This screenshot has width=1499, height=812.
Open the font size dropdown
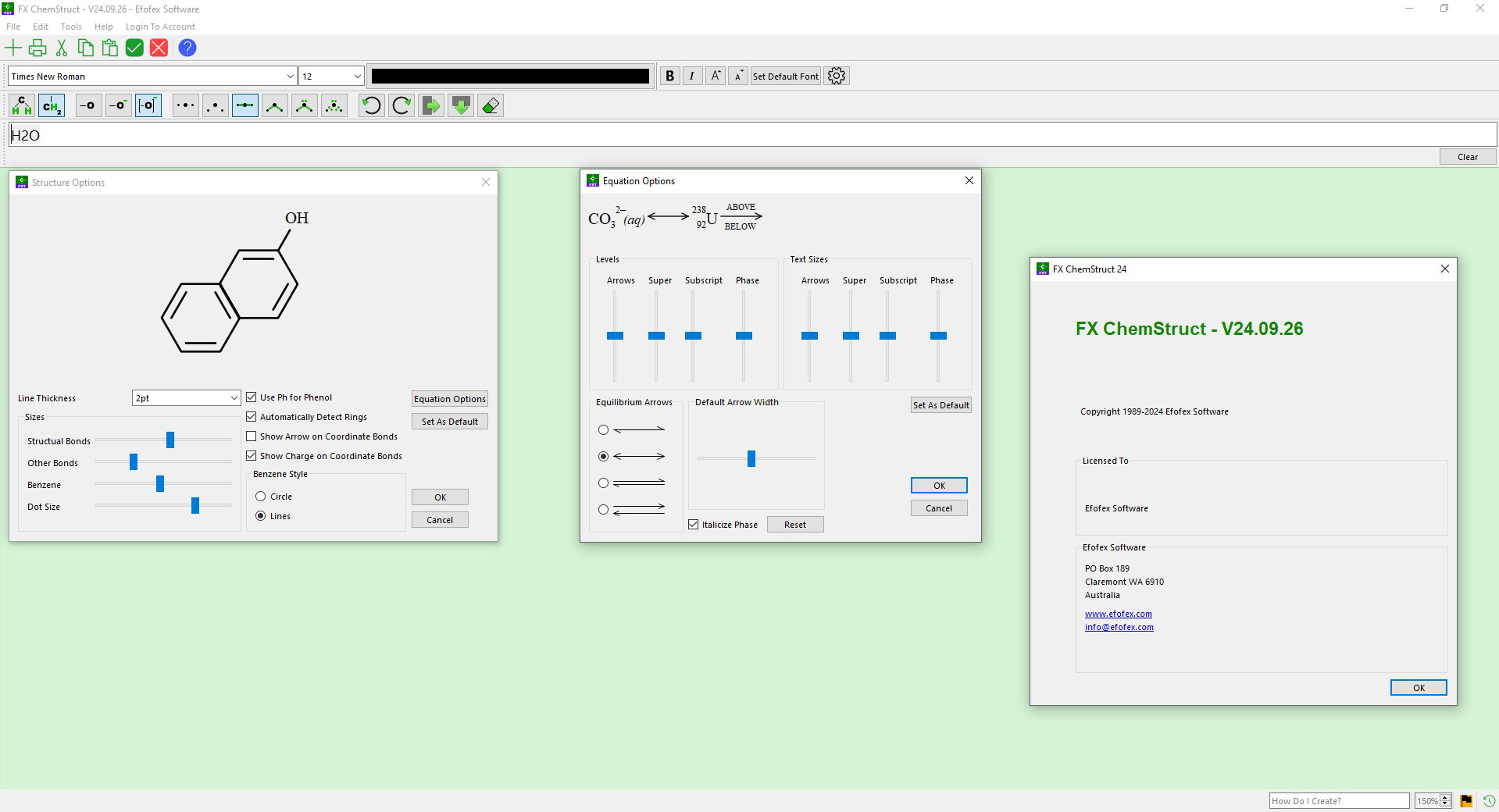pyautogui.click(x=356, y=76)
